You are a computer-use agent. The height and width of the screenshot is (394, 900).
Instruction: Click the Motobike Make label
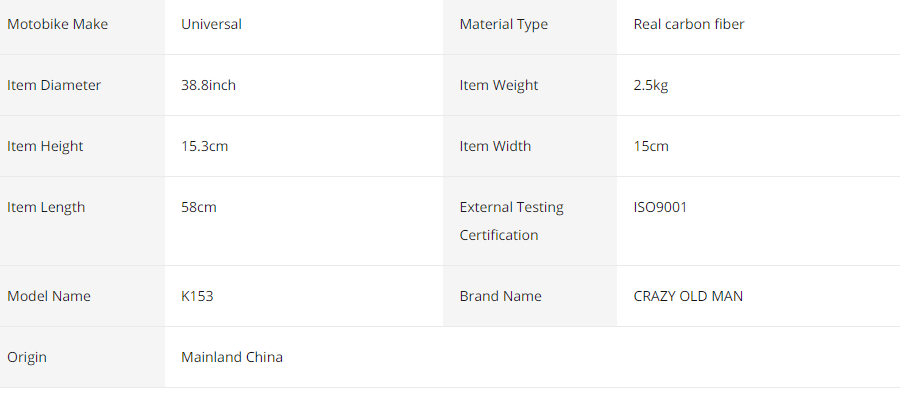pyautogui.click(x=57, y=24)
